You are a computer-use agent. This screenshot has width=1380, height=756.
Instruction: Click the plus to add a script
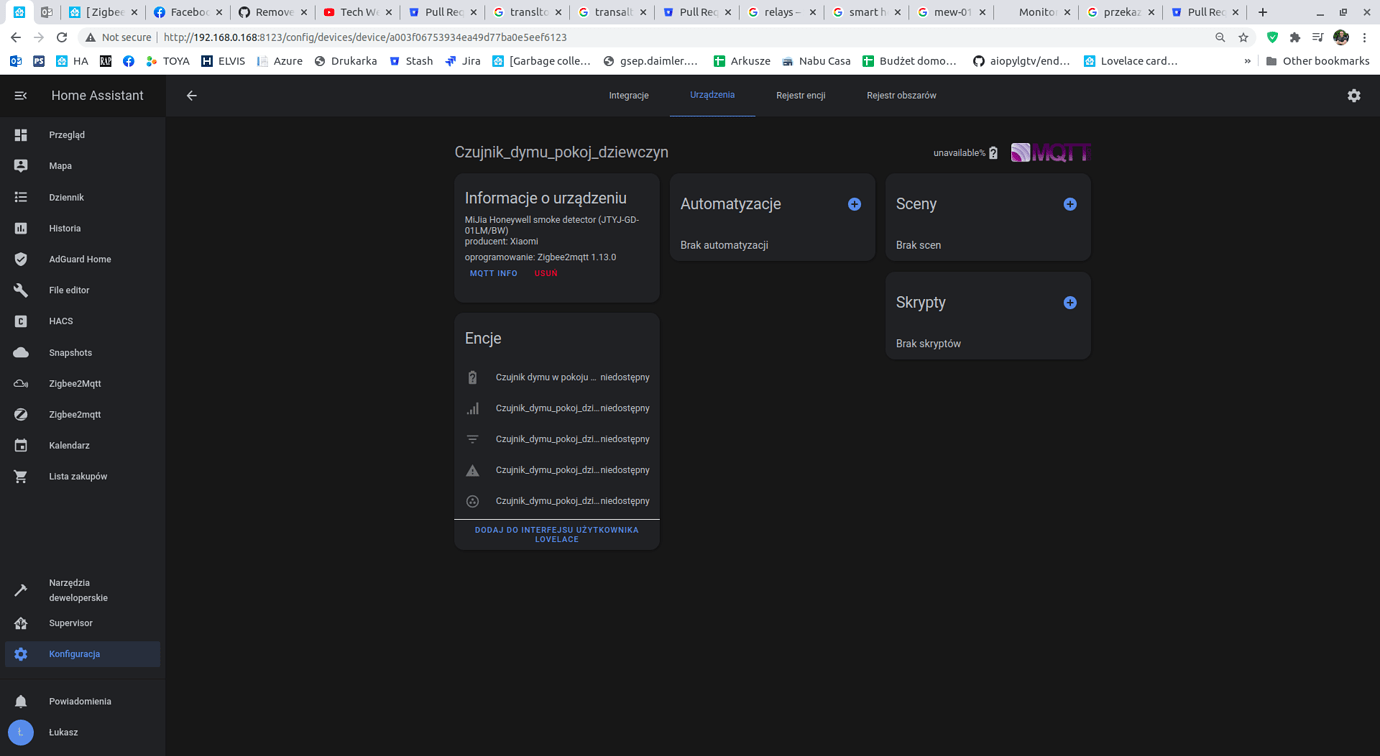pyautogui.click(x=1070, y=302)
